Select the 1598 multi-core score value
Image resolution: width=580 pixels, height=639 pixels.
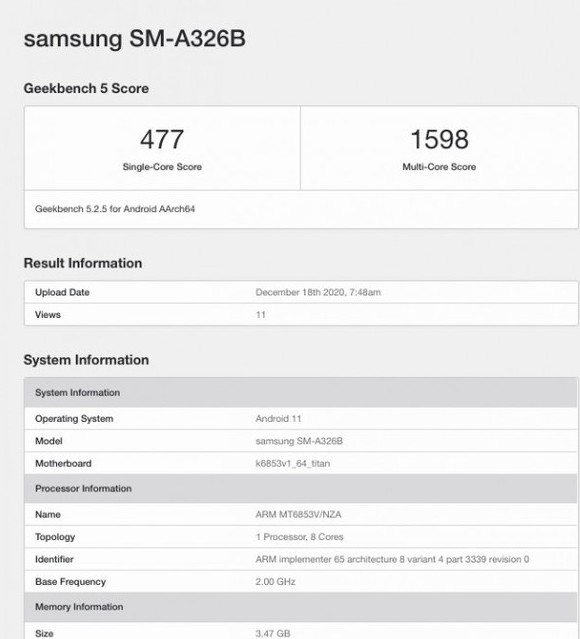[439, 139]
